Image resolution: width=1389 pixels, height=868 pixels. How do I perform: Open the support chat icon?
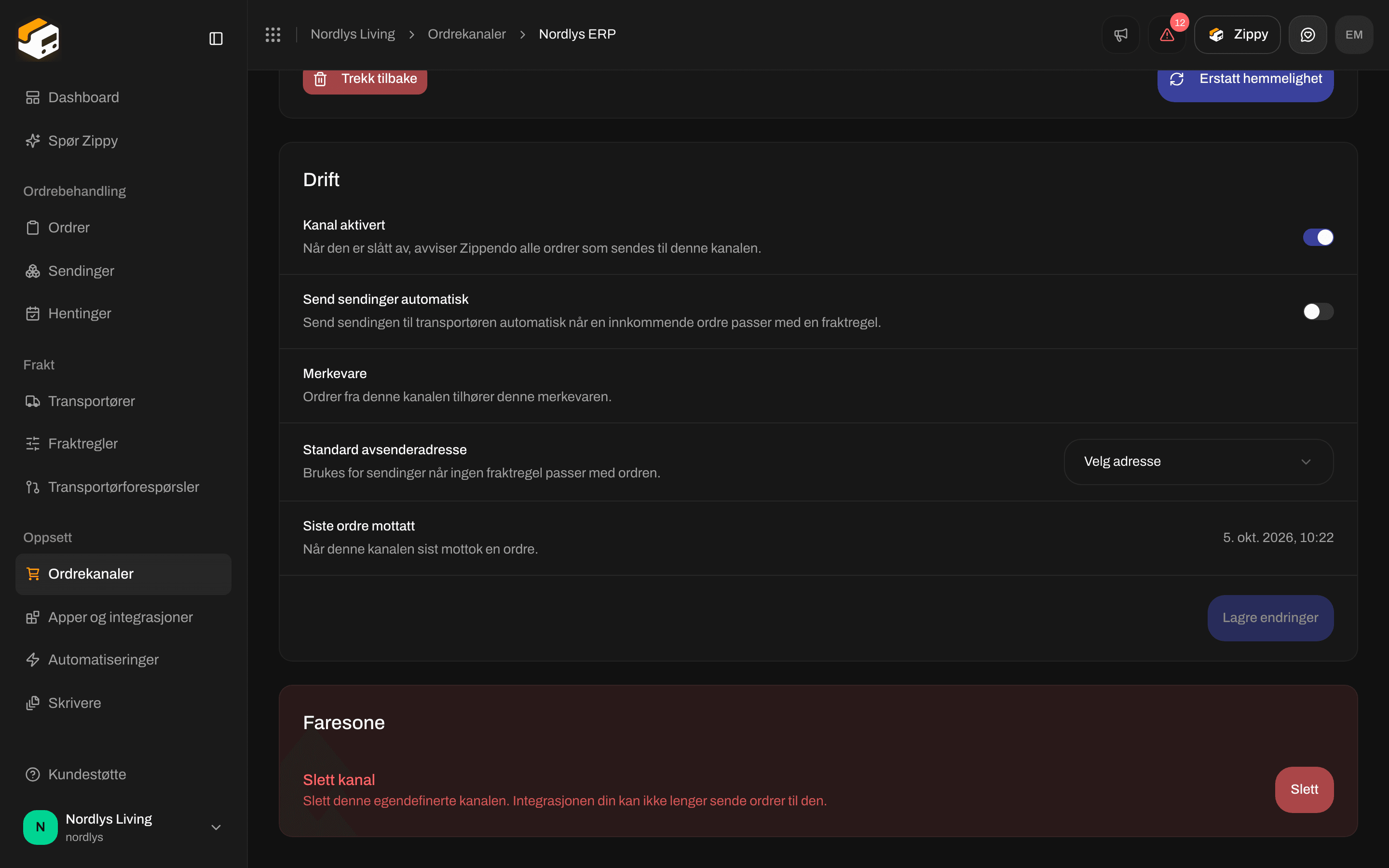click(1307, 34)
